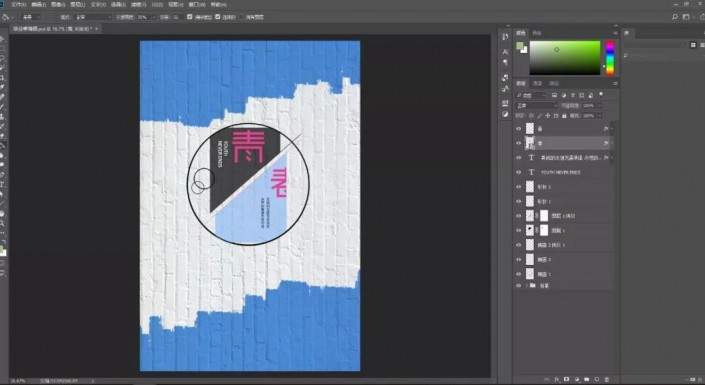Pick a color in the green color field

pyautogui.click(x=565, y=58)
